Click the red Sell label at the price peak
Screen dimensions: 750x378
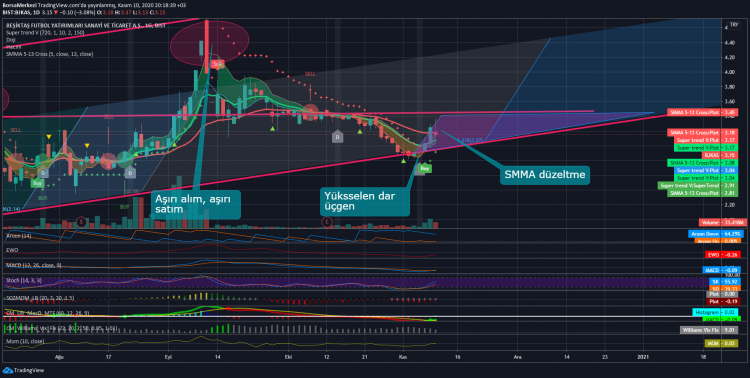coord(218,64)
